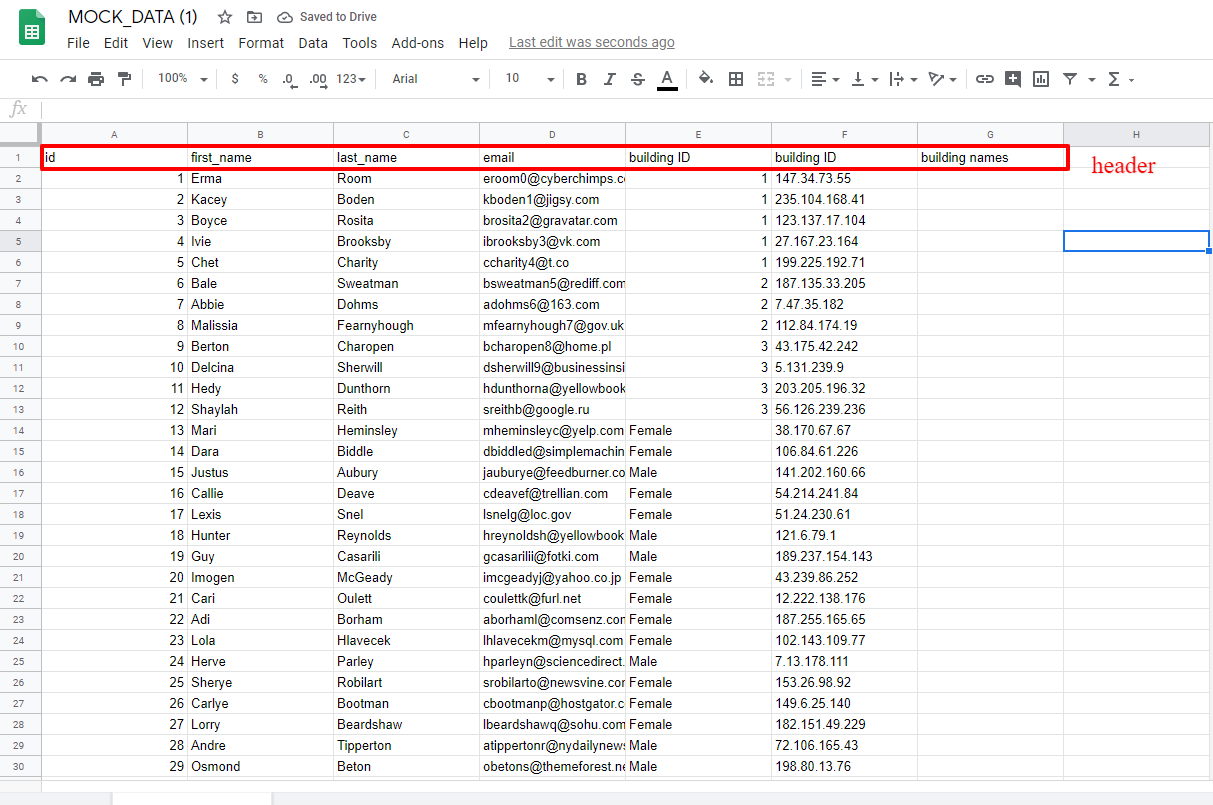Click the Move to folder button
Screen dimensions: 1213x805
point(255,17)
